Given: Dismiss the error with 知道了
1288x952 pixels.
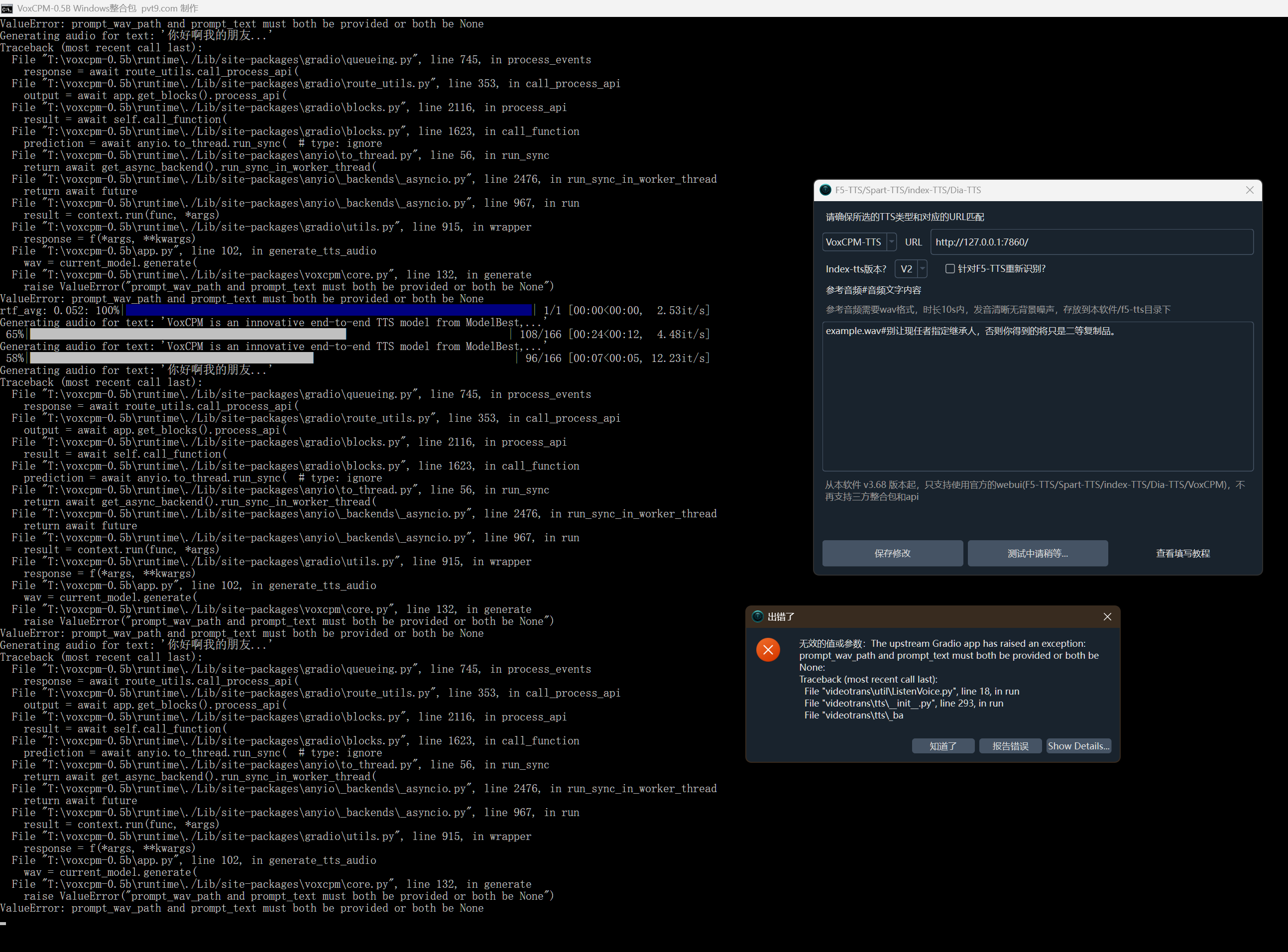Looking at the screenshot, I should coord(943,746).
